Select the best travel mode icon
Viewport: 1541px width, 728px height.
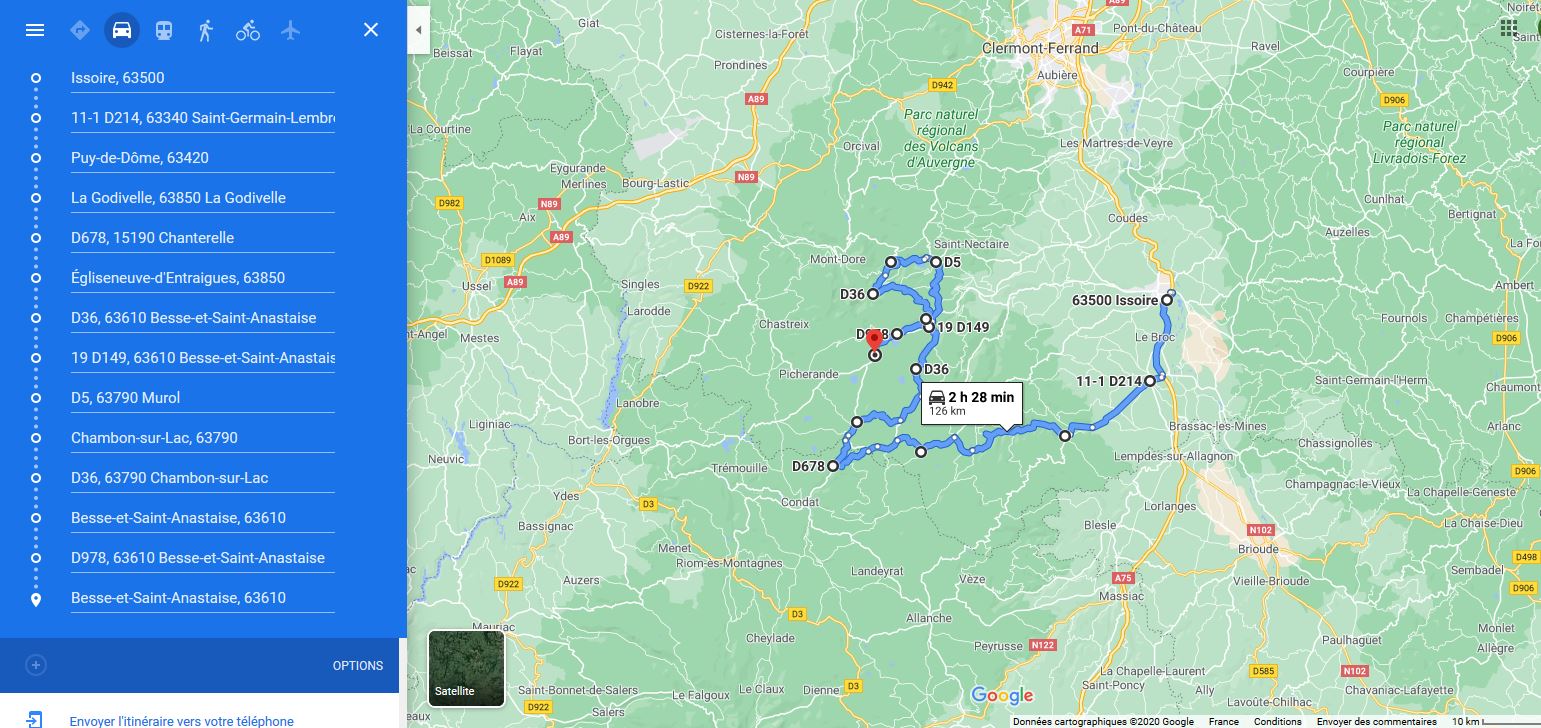pos(80,30)
